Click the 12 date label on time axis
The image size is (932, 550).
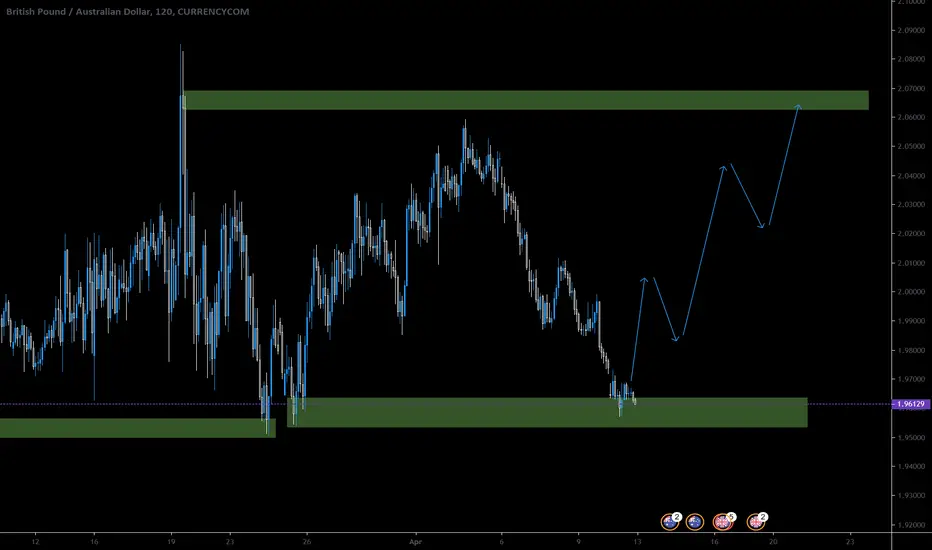click(35, 542)
